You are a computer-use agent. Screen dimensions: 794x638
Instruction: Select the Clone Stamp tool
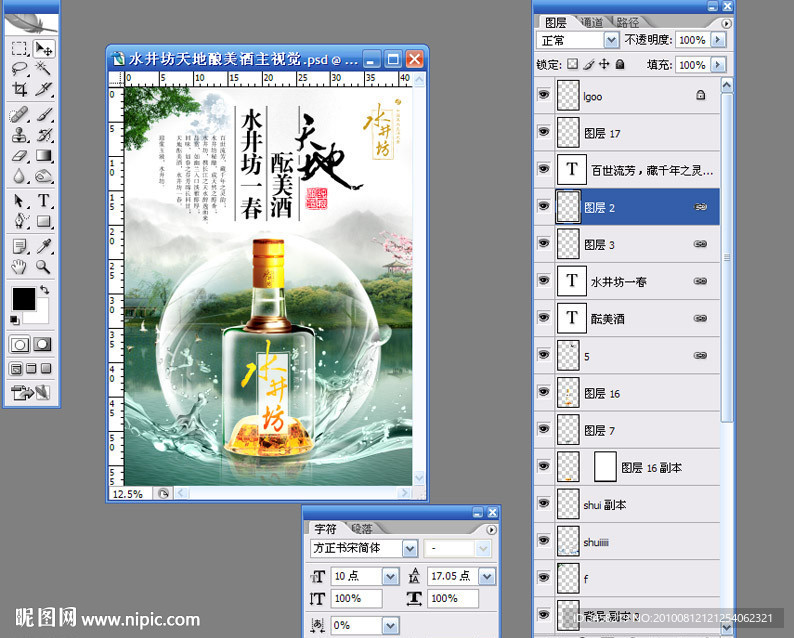pyautogui.click(x=19, y=135)
